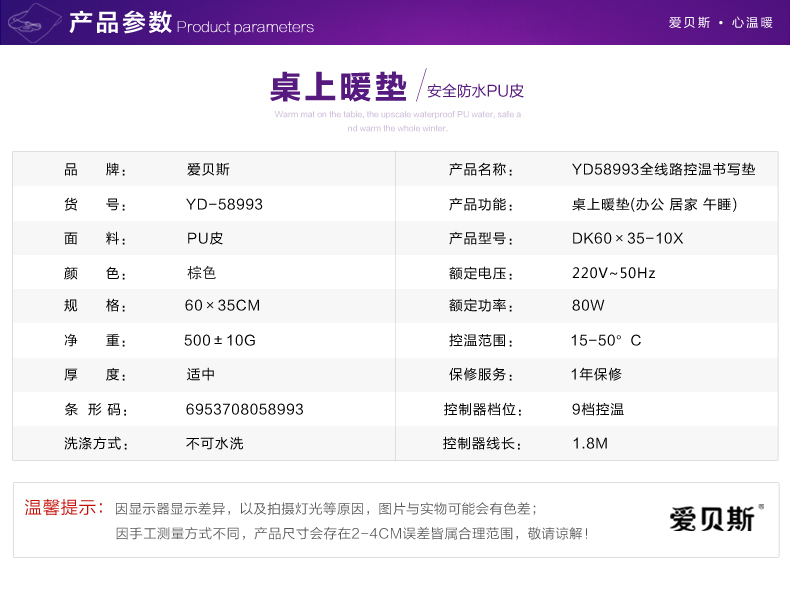Click the 产品参数 header title

(120, 22)
